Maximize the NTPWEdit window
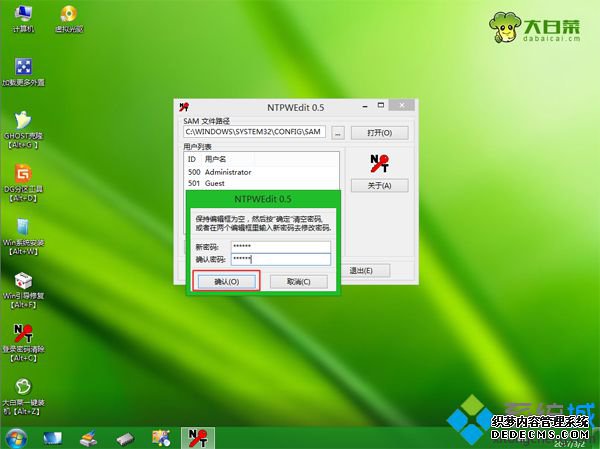This screenshot has width=600, height=449. tap(381, 106)
